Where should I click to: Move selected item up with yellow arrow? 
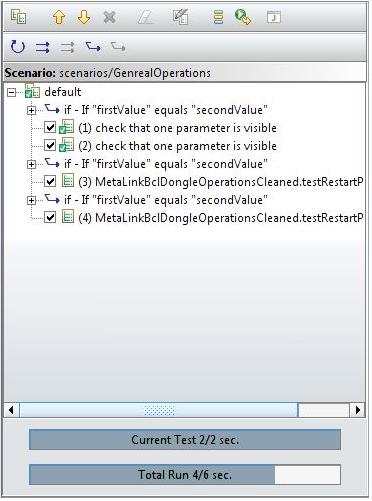(59, 17)
